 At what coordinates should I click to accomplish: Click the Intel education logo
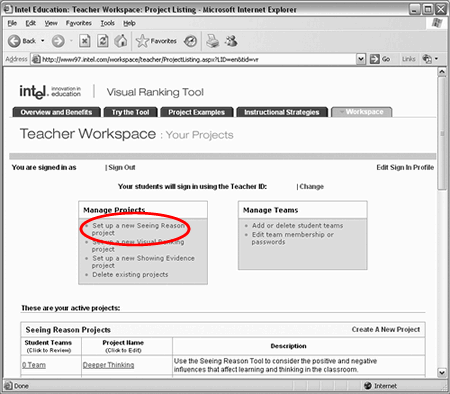50,91
